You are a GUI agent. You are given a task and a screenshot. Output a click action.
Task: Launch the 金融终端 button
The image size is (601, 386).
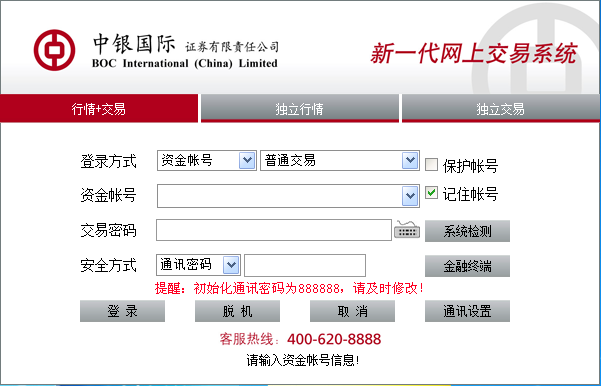tap(467, 266)
